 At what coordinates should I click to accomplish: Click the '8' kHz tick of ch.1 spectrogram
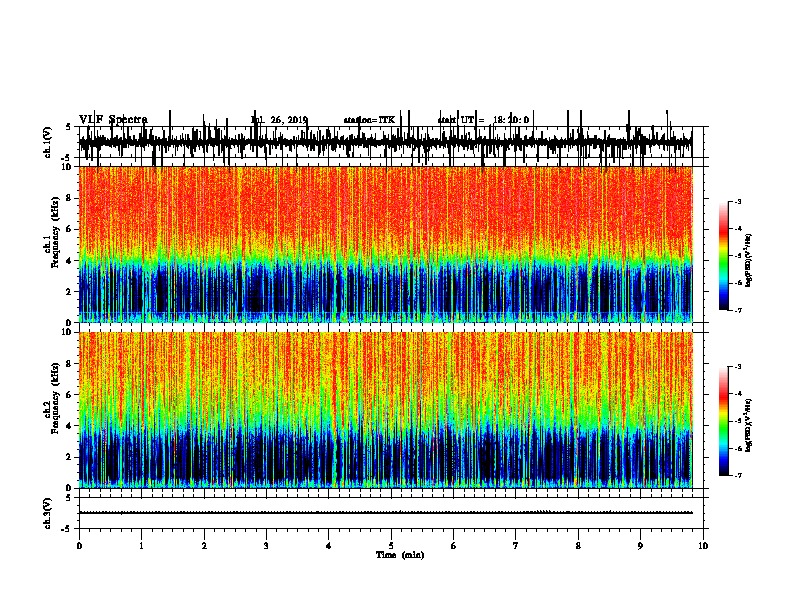(70, 198)
